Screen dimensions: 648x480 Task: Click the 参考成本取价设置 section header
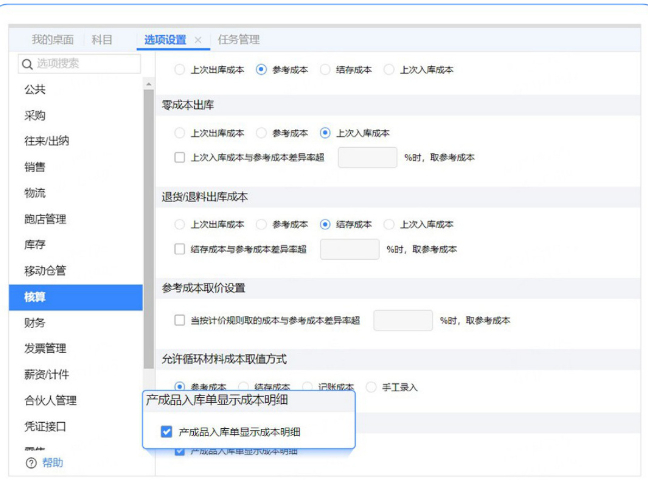[398, 288]
